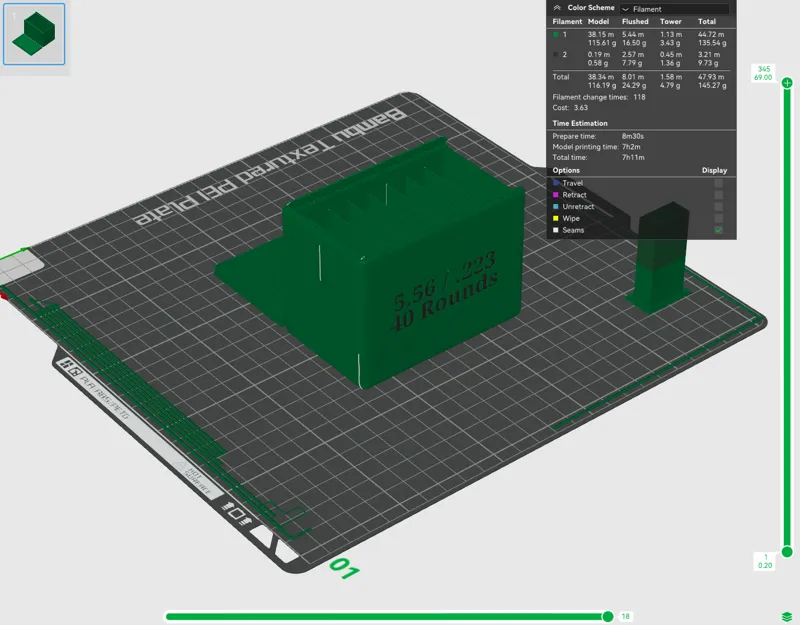
Task: Enable display of Wipe moves
Action: 718,218
